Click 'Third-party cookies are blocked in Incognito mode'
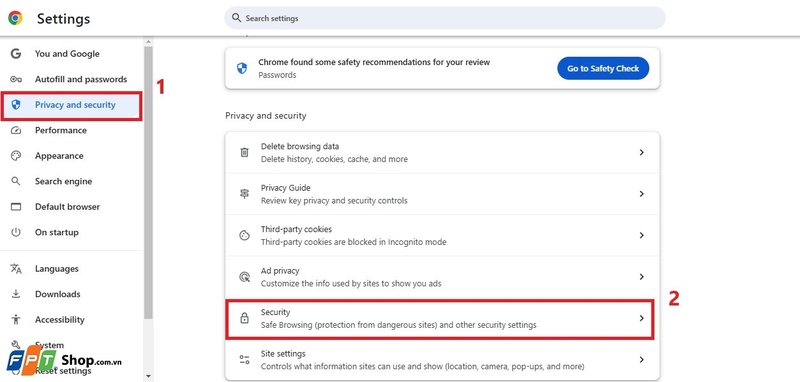The width and height of the screenshot is (800, 382). 354,242
